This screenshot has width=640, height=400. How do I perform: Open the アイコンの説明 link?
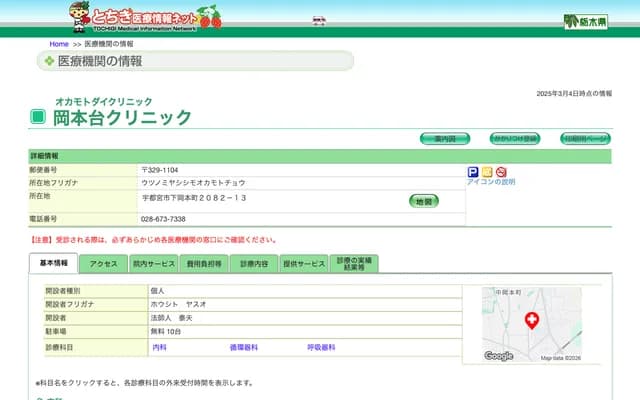coord(491,182)
